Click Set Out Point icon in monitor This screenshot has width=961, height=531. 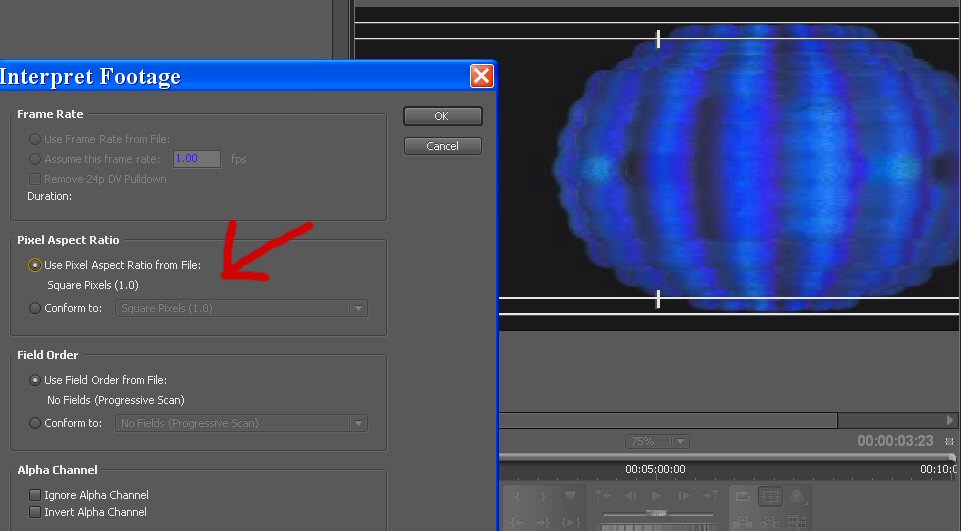(x=544, y=497)
